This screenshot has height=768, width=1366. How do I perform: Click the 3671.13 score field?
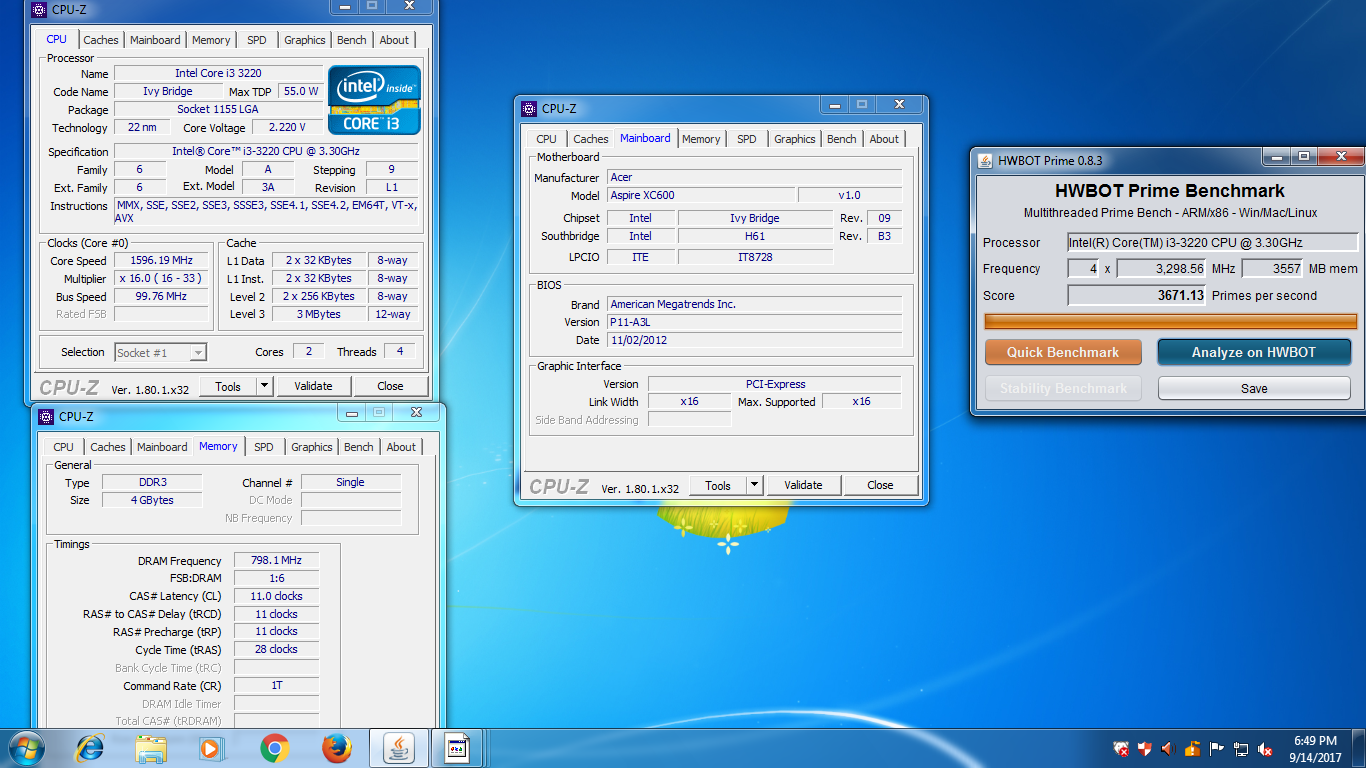[1137, 295]
